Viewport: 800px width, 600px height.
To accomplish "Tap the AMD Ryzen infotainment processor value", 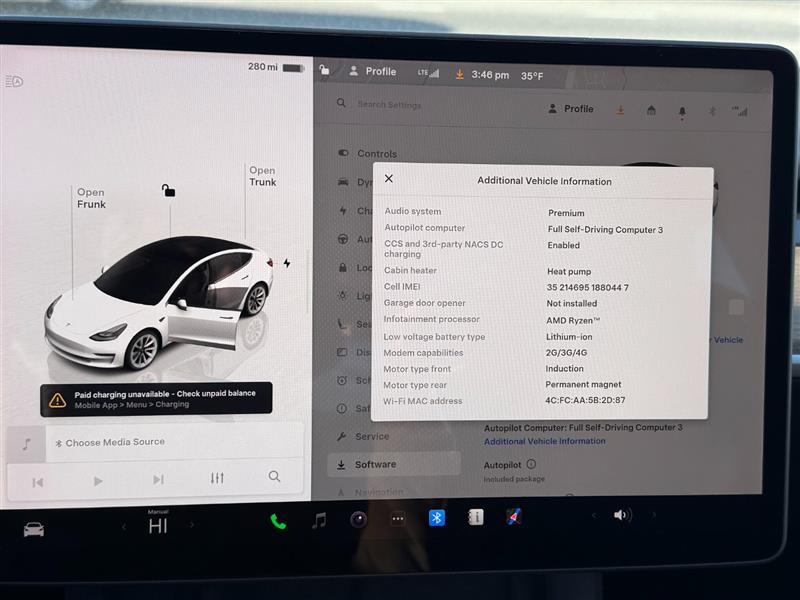I will pos(573,320).
